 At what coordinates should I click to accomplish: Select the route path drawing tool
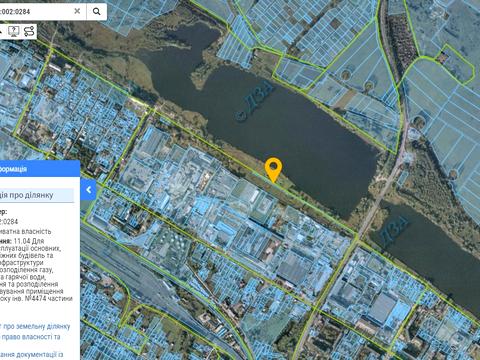tap(29, 31)
